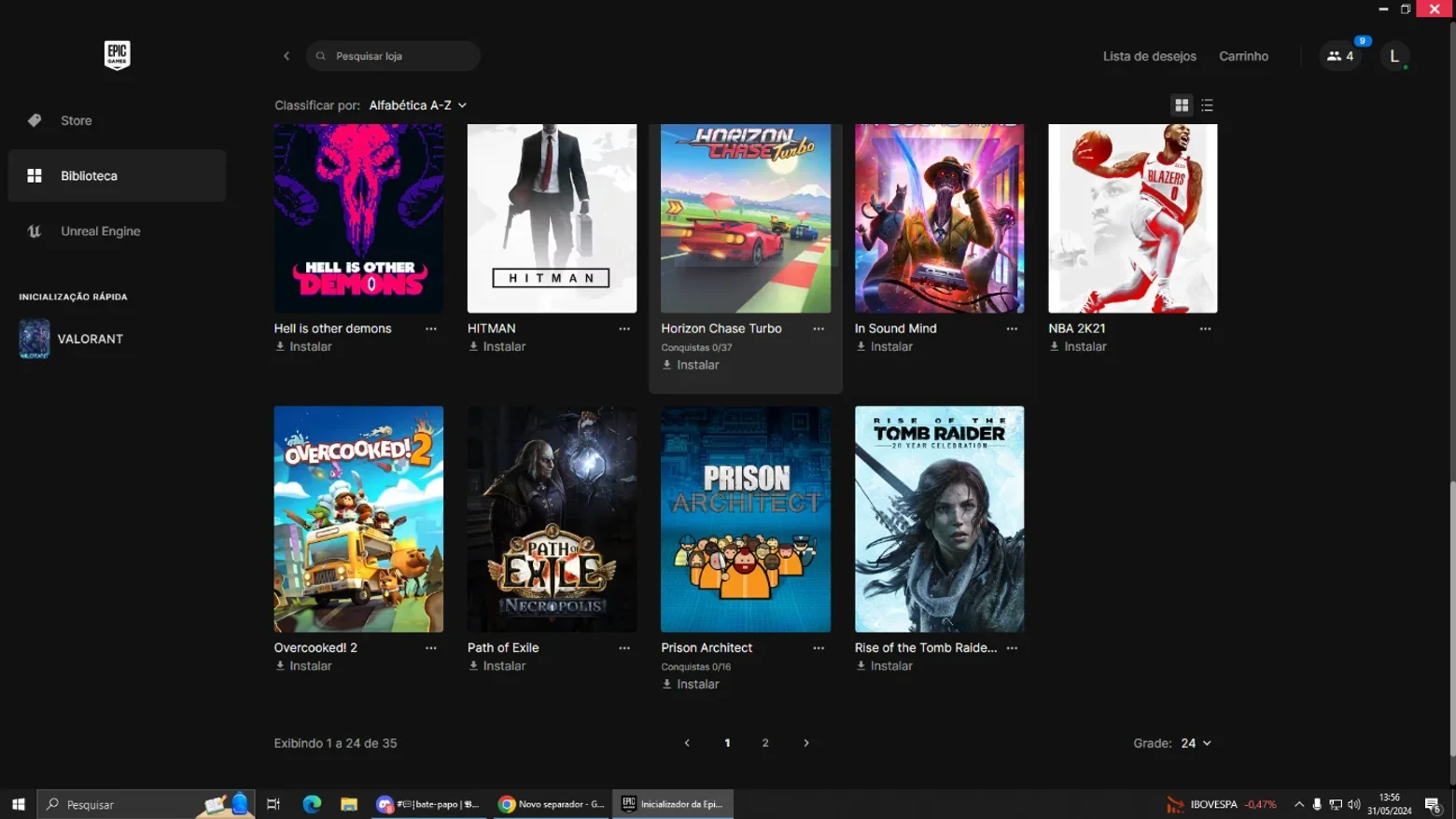Open volume control in system tray
Viewport: 1456px width, 819px height.
point(1353,804)
